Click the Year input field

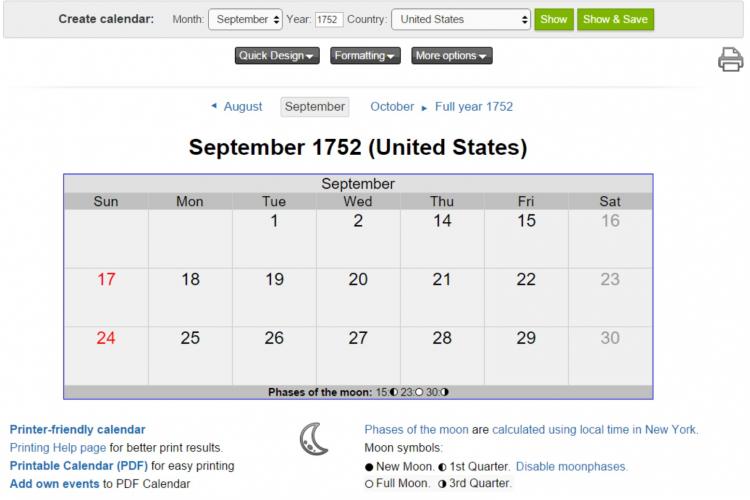329,20
